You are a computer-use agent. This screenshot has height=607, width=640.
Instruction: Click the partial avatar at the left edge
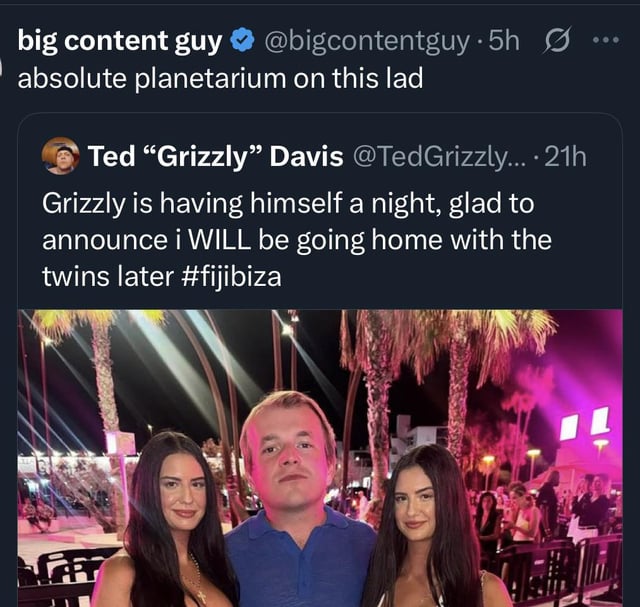(x=3, y=75)
